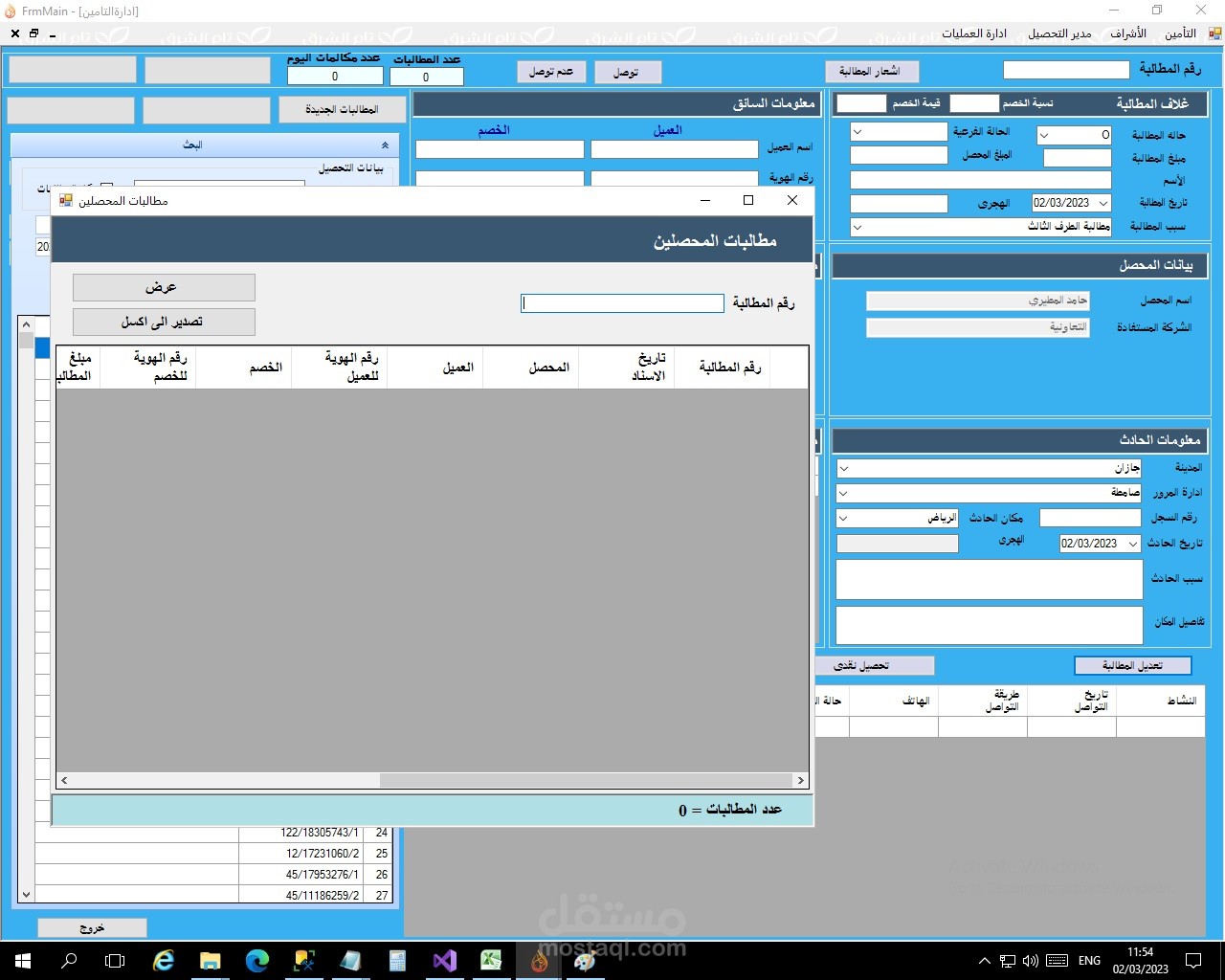Expand the ادارة المرور dropdown
This screenshot has height=980, width=1225.
coord(844,493)
